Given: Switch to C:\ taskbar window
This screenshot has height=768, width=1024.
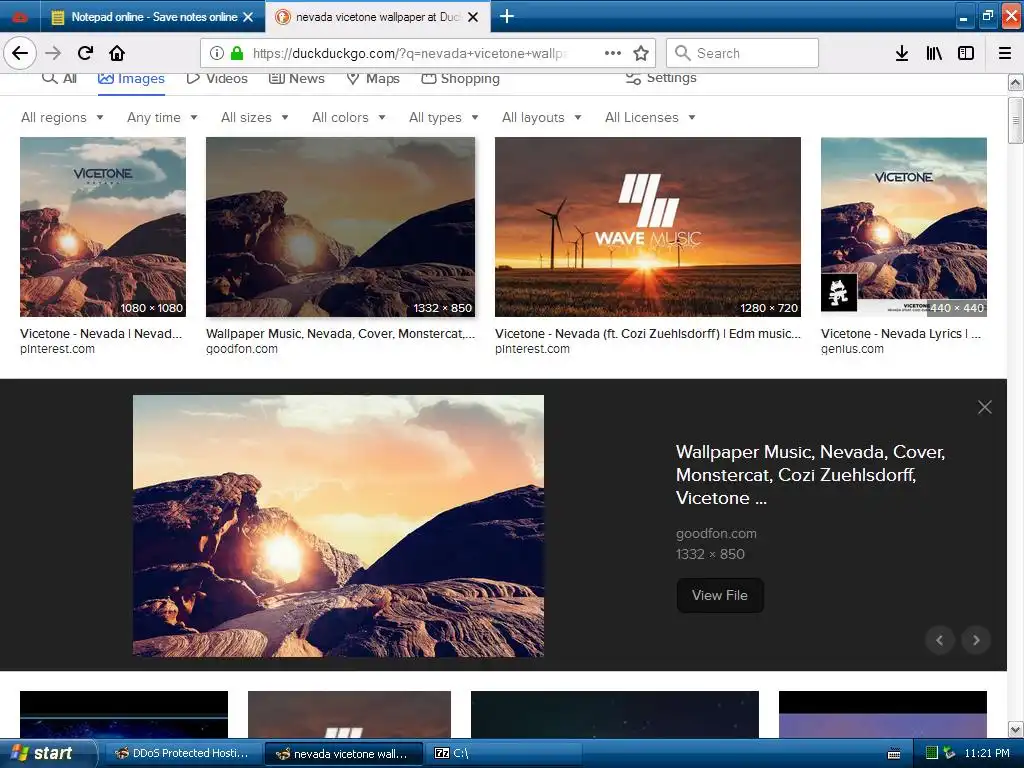Looking at the screenshot, I should (x=503, y=753).
